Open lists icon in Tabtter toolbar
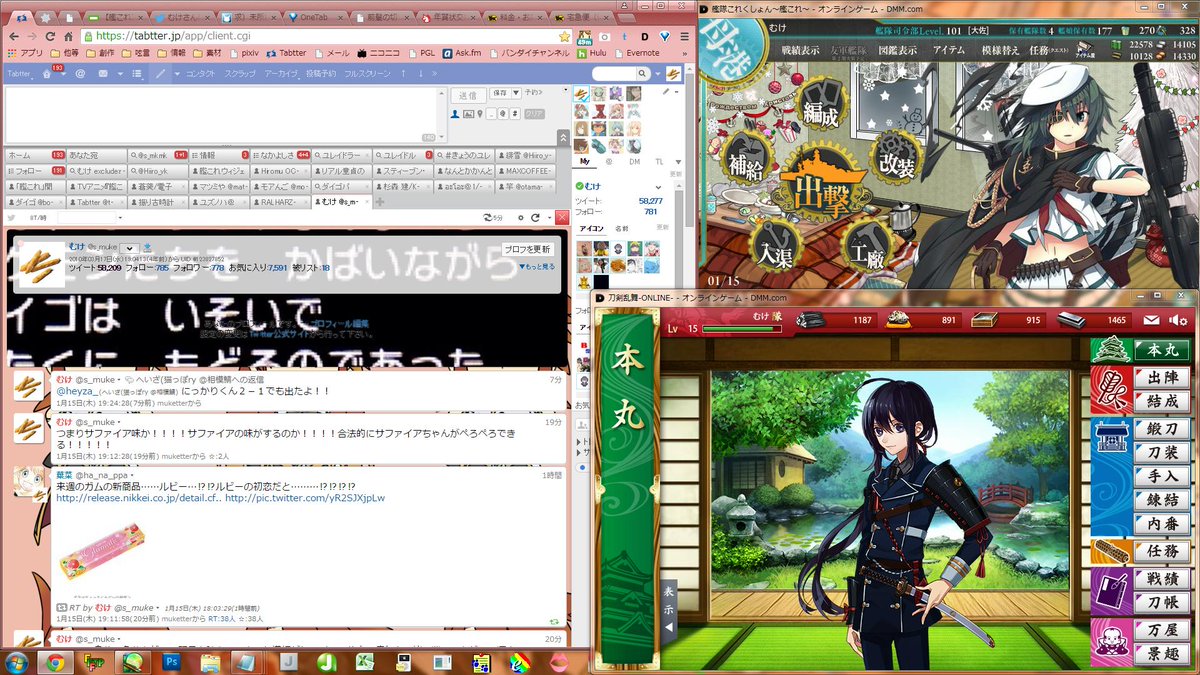1200x675 pixels. 136,74
